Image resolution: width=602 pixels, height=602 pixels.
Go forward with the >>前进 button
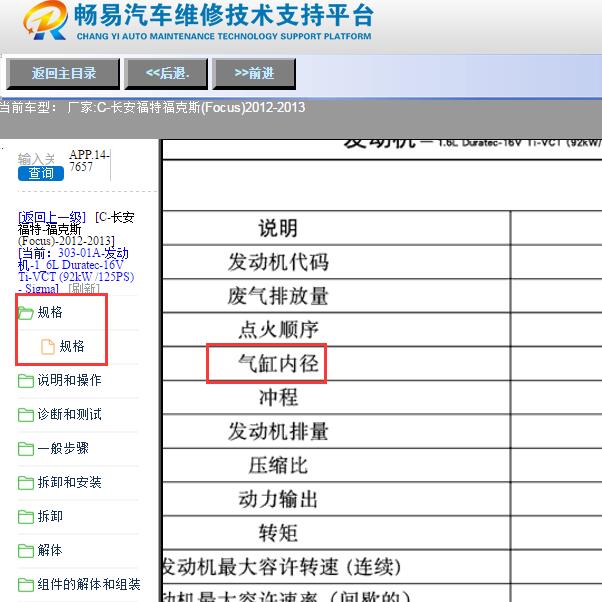(254, 74)
